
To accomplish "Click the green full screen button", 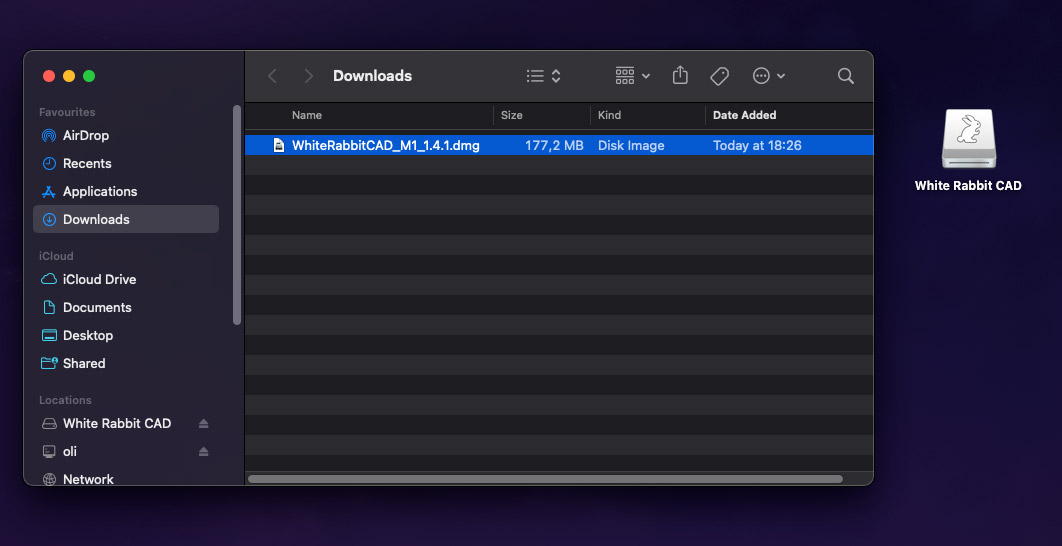I will point(89,76).
